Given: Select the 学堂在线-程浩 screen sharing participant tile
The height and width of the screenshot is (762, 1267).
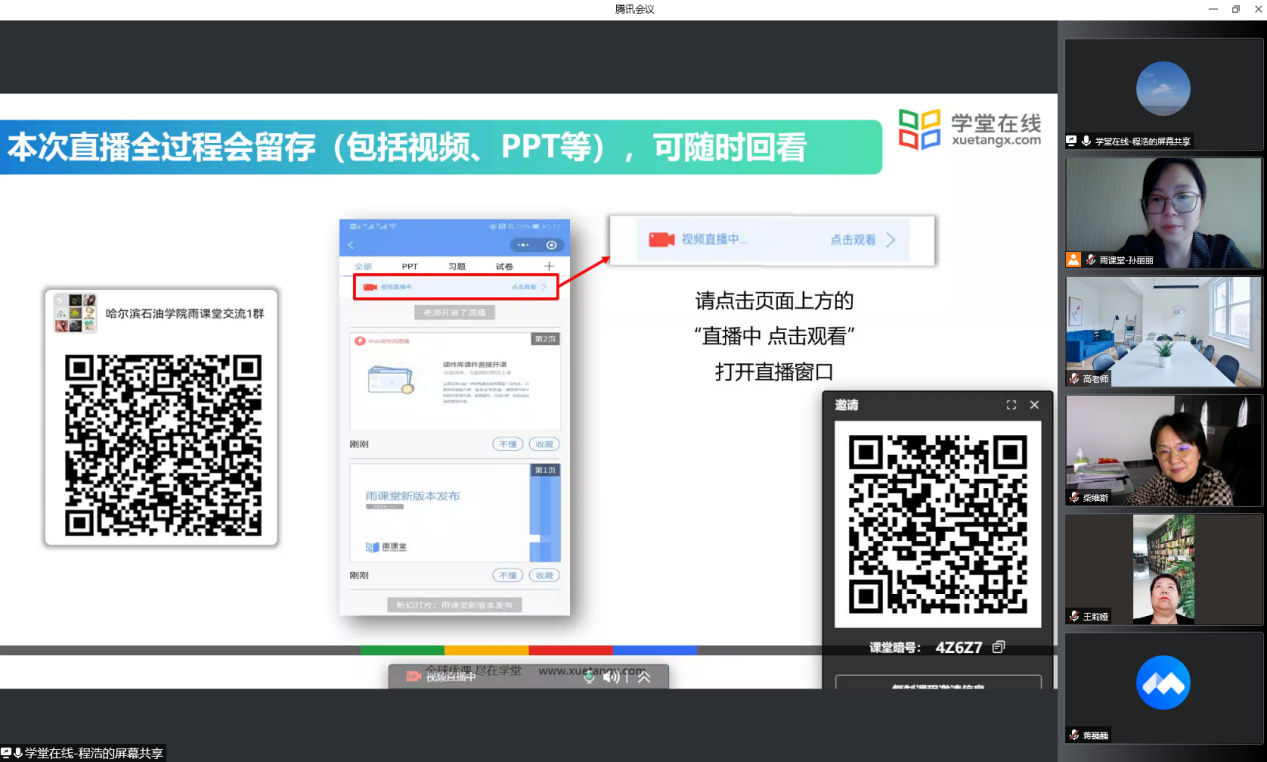Looking at the screenshot, I should tap(1163, 94).
